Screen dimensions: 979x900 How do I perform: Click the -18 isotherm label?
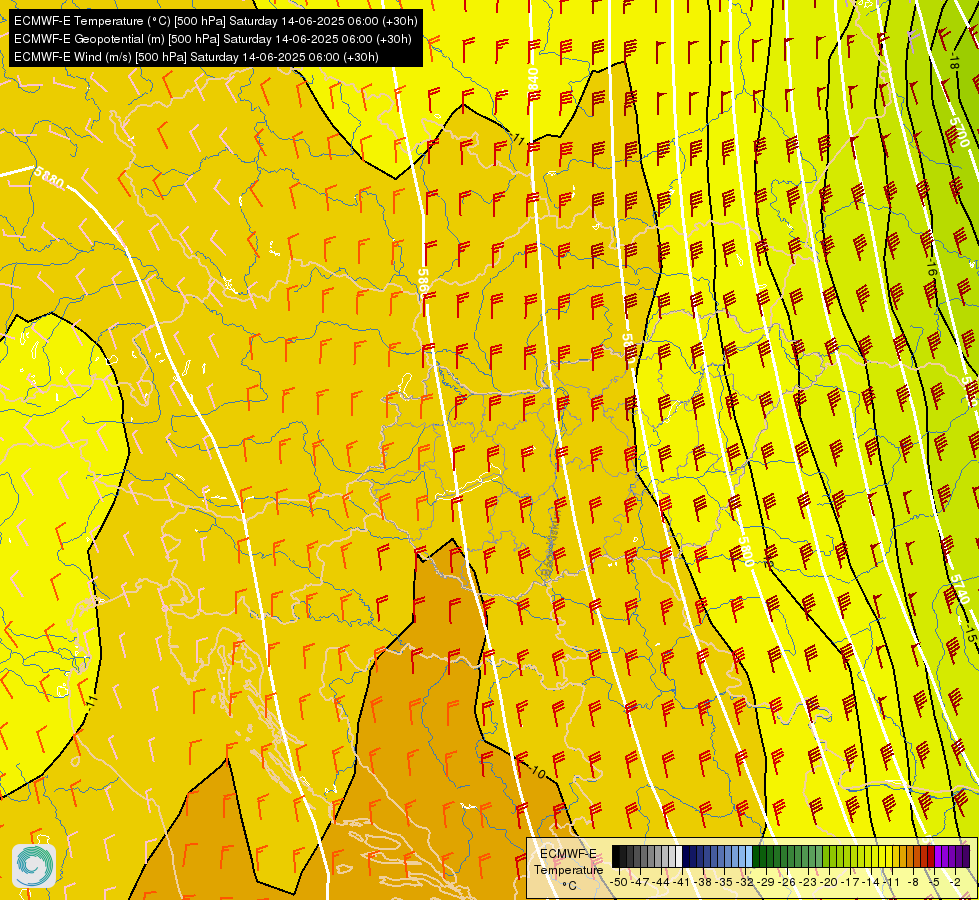coord(953,62)
